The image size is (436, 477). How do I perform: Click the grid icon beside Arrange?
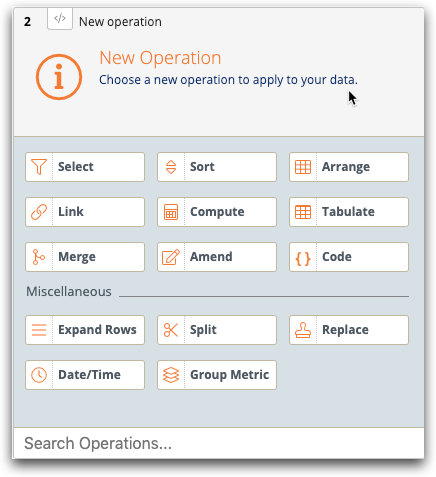[303, 167]
